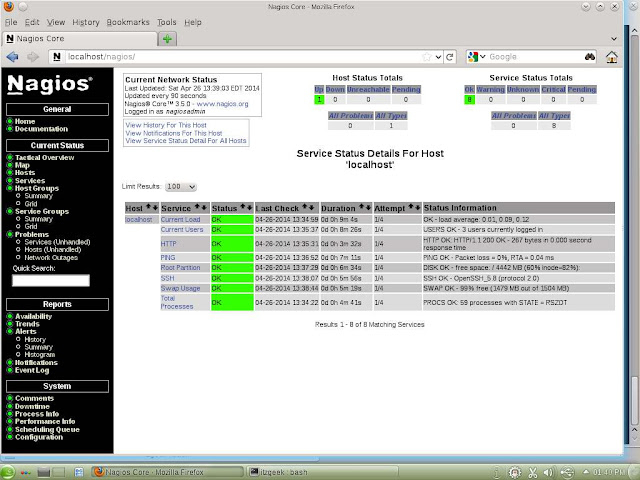Image resolution: width=640 pixels, height=480 pixels.
Task: Sort the Attempt column ascending
Action: click(x=411, y=207)
